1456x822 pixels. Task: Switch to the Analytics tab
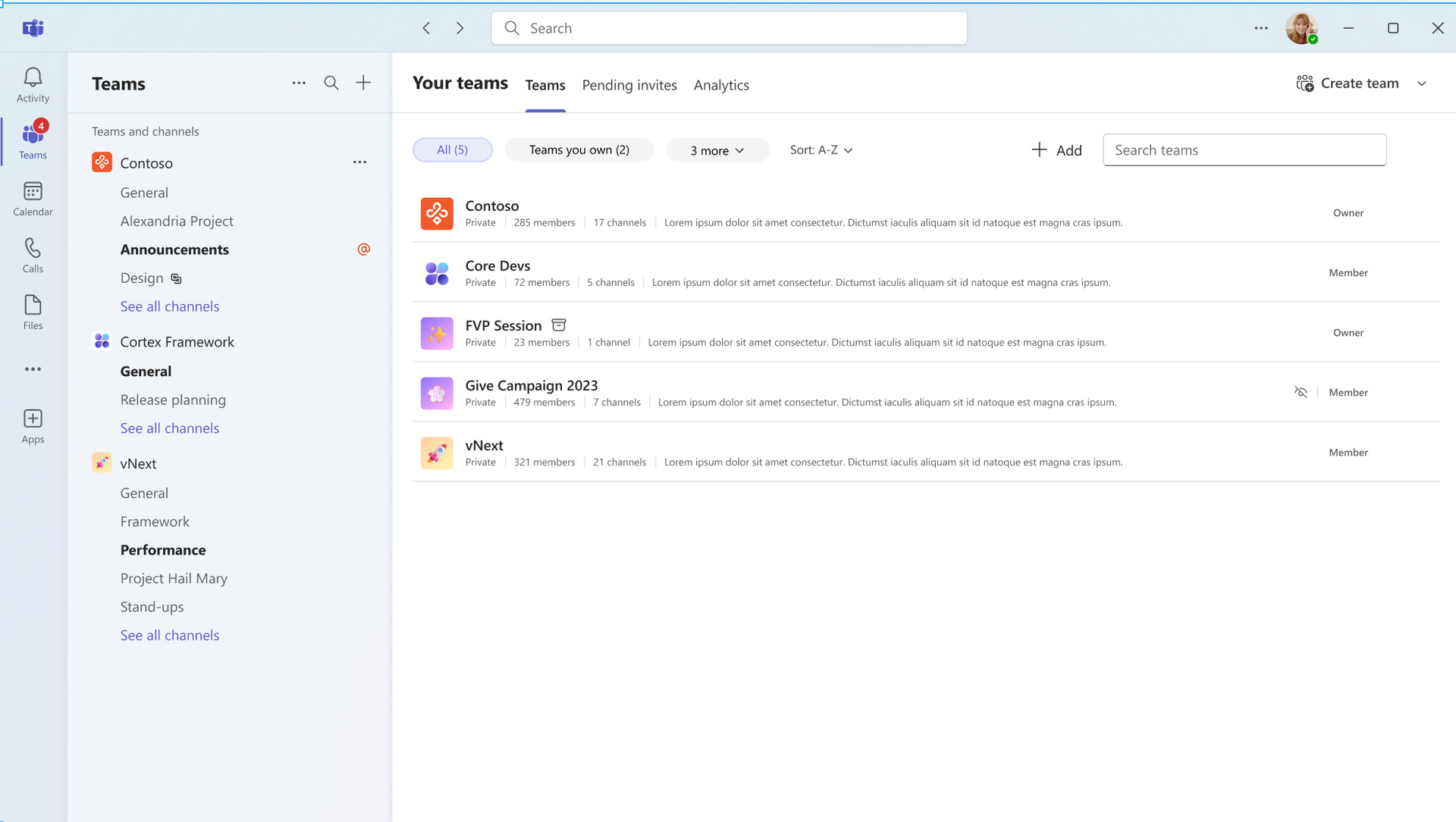[x=720, y=85]
